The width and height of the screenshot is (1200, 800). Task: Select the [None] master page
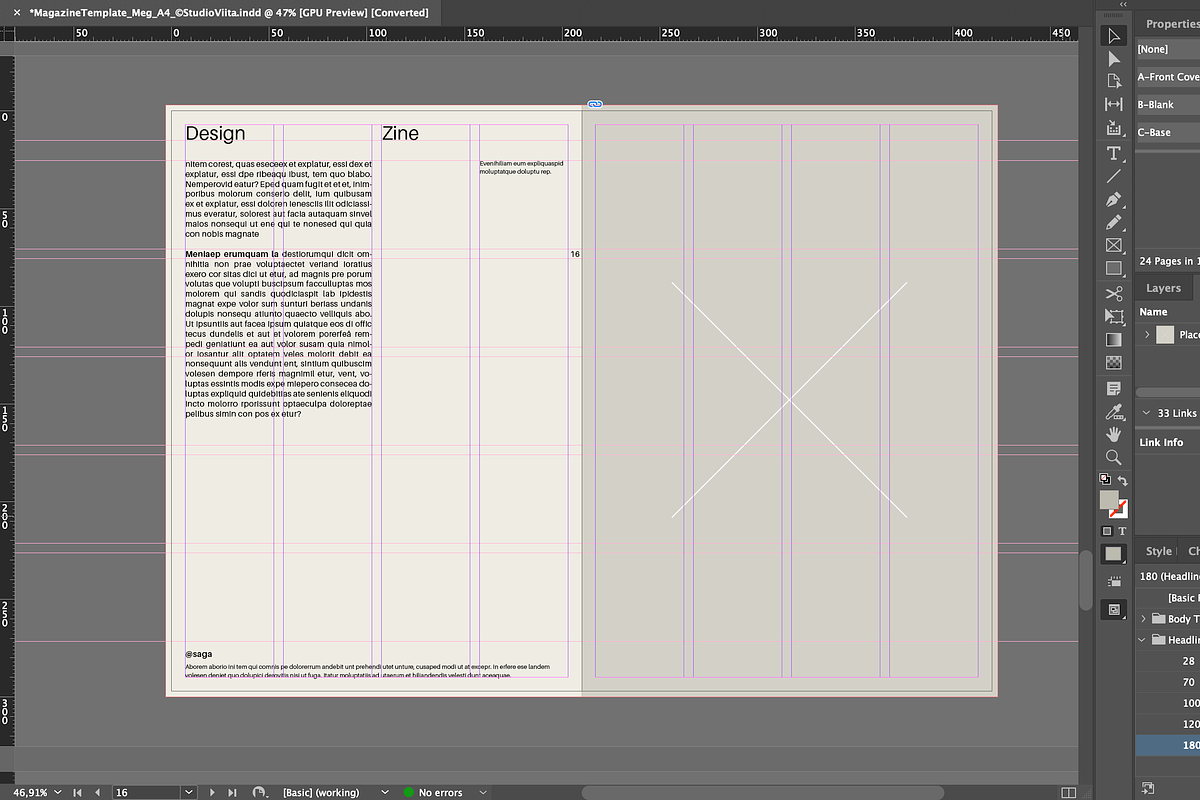[x=1168, y=49]
